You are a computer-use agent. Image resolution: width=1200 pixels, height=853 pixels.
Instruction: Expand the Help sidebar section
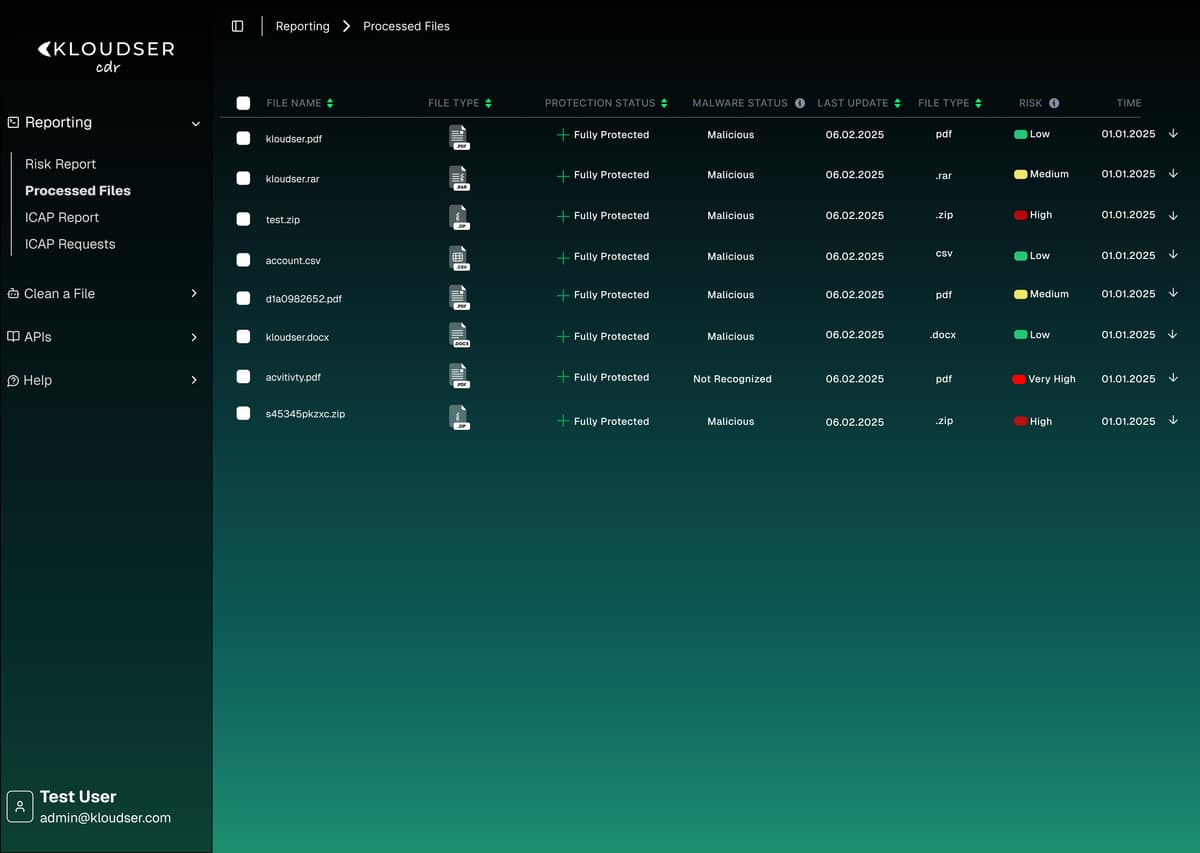pos(194,380)
